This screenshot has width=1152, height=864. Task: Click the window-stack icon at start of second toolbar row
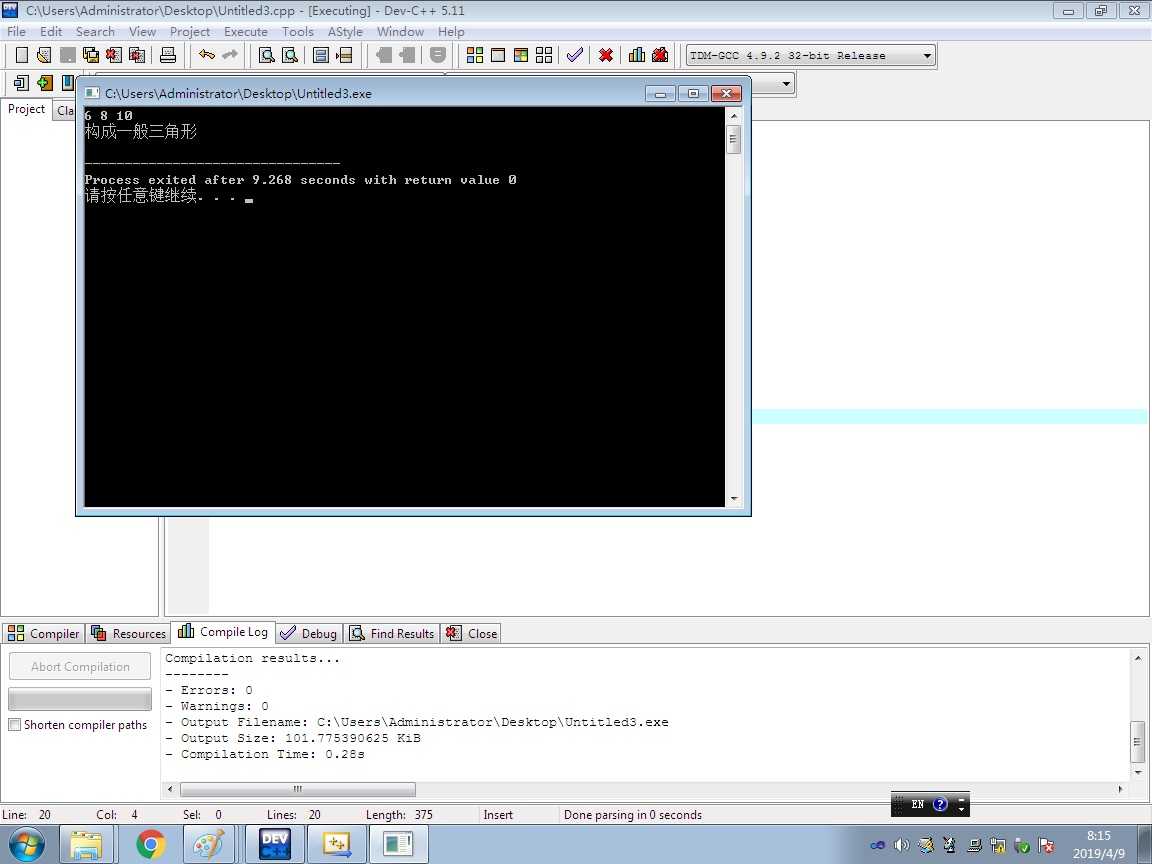21,82
